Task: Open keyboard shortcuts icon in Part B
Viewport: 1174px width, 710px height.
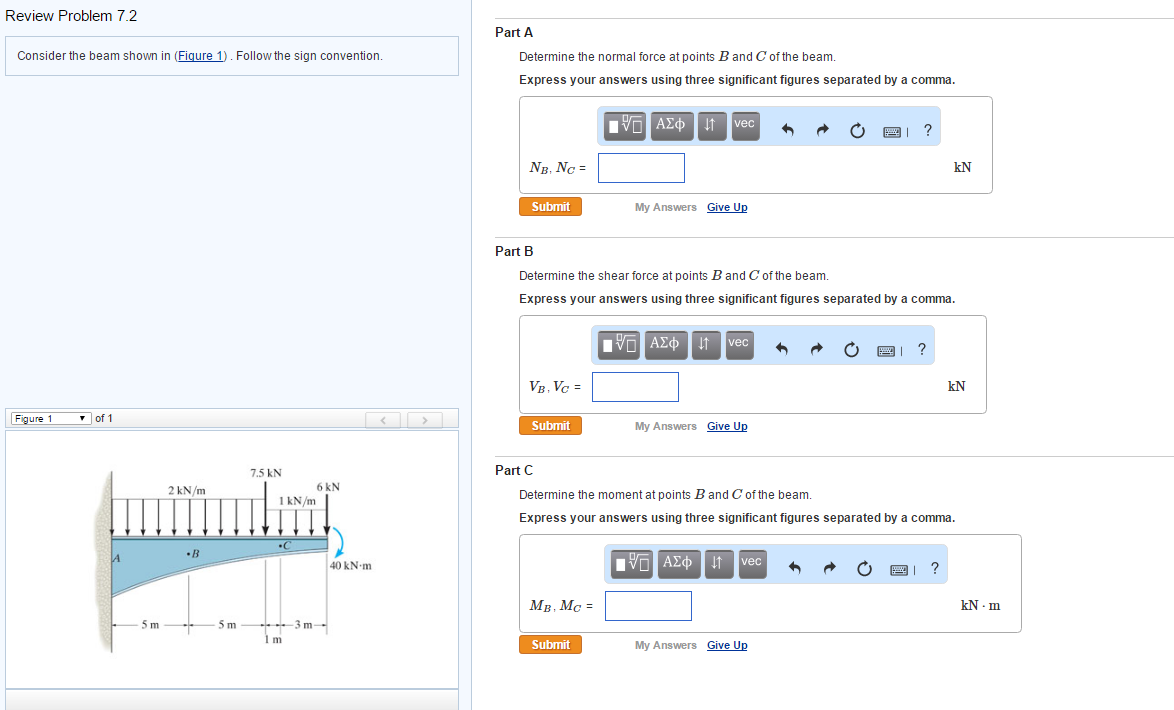Action: (887, 351)
